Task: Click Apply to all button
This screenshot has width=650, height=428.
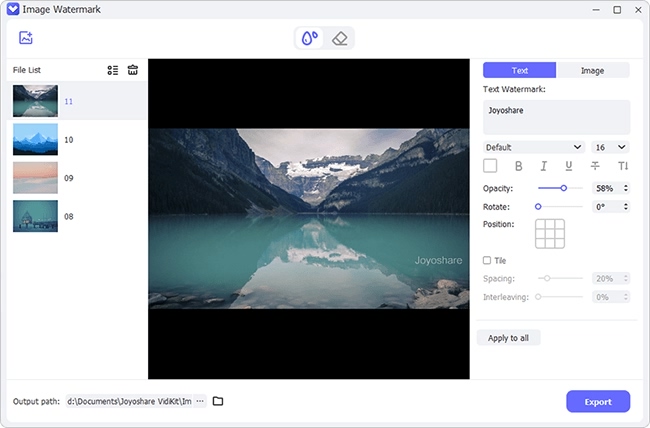Action: (509, 338)
